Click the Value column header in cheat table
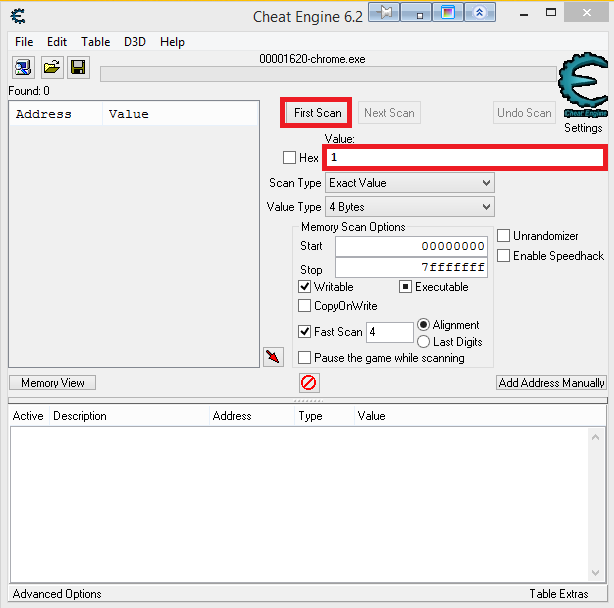This screenshot has height=608, width=614. point(480,416)
